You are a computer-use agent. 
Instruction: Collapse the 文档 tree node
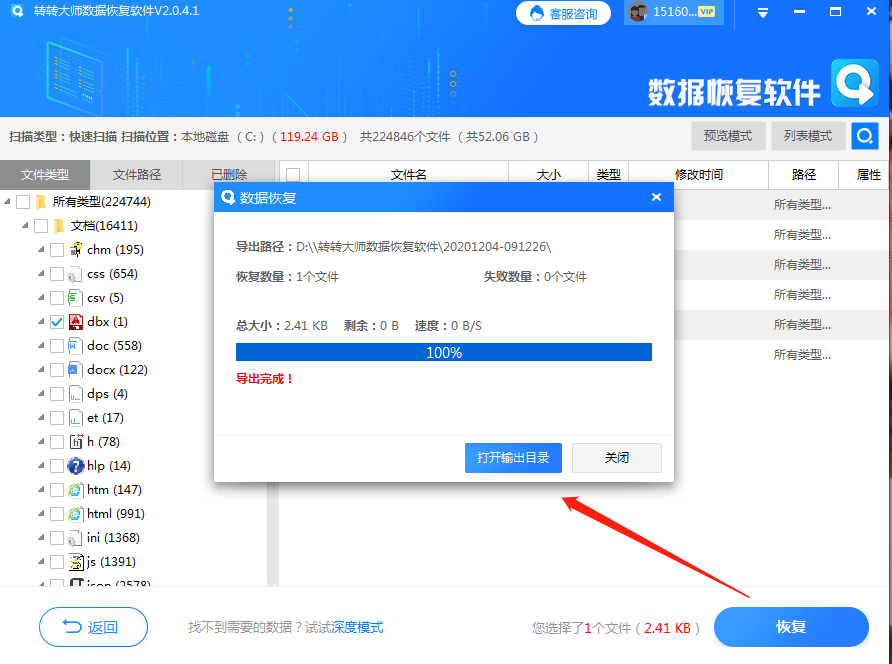click(27, 225)
